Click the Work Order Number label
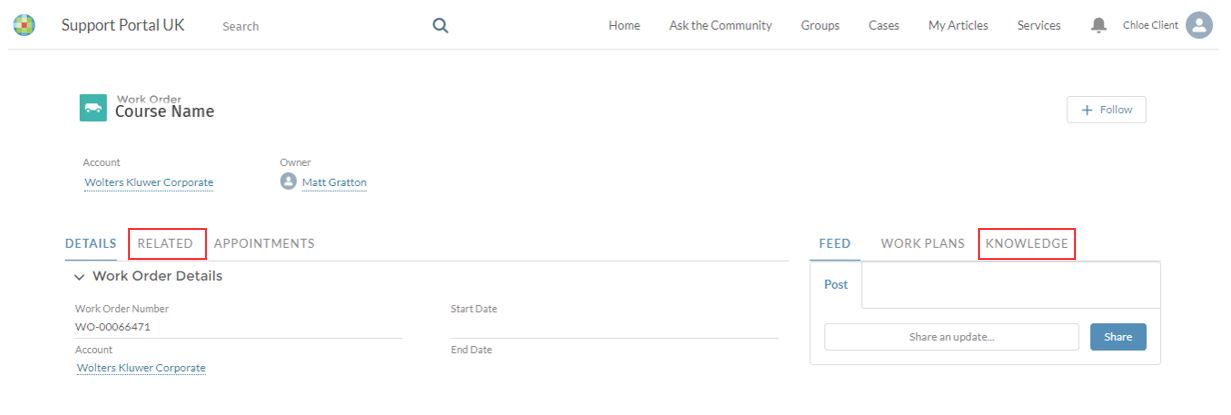 122,309
